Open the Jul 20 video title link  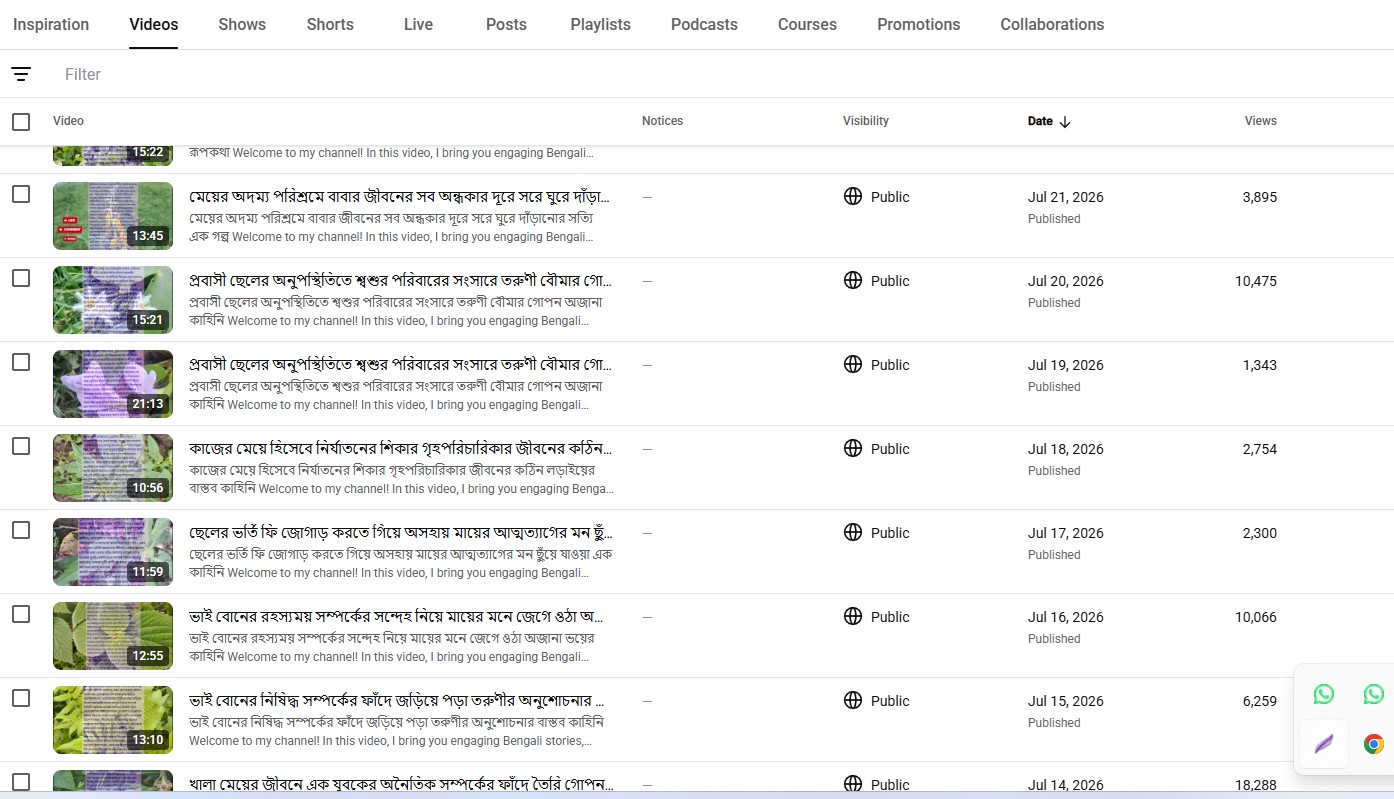click(x=400, y=280)
